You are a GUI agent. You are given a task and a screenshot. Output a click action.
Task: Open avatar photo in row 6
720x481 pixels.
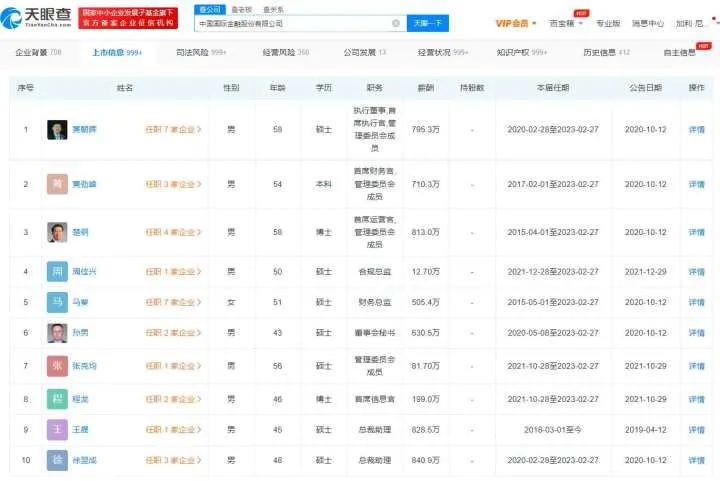point(57,333)
